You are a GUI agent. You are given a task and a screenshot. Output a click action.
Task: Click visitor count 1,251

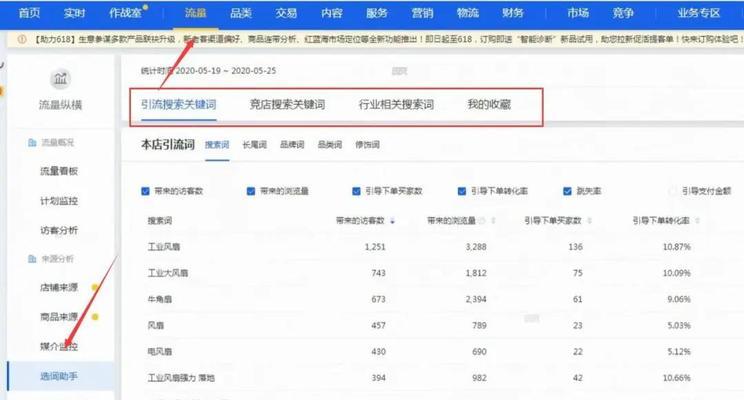(x=375, y=247)
